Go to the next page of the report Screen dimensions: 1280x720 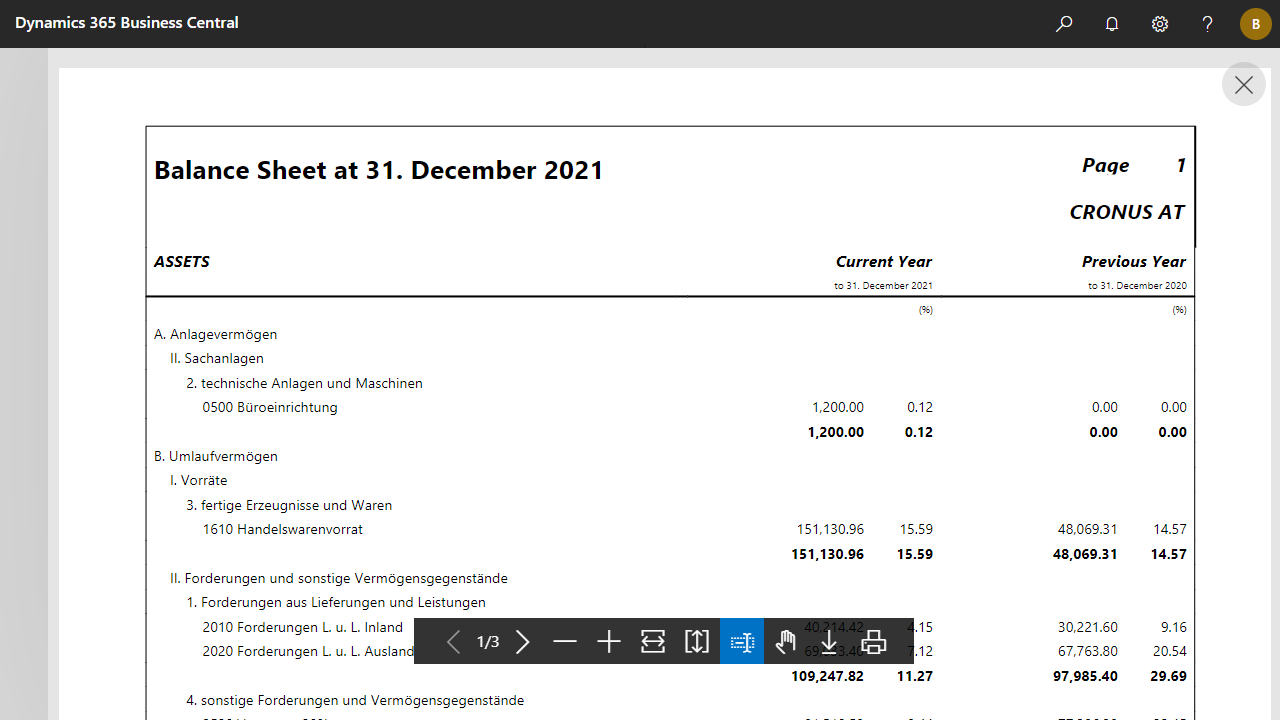522,642
